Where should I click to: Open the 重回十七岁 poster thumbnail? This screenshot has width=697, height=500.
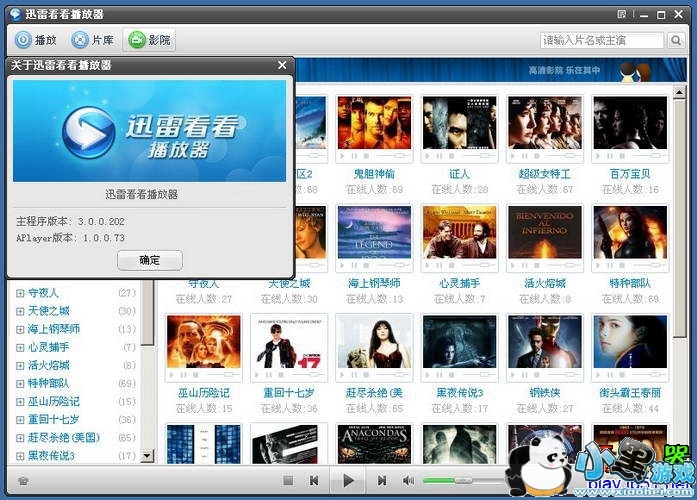(x=289, y=341)
